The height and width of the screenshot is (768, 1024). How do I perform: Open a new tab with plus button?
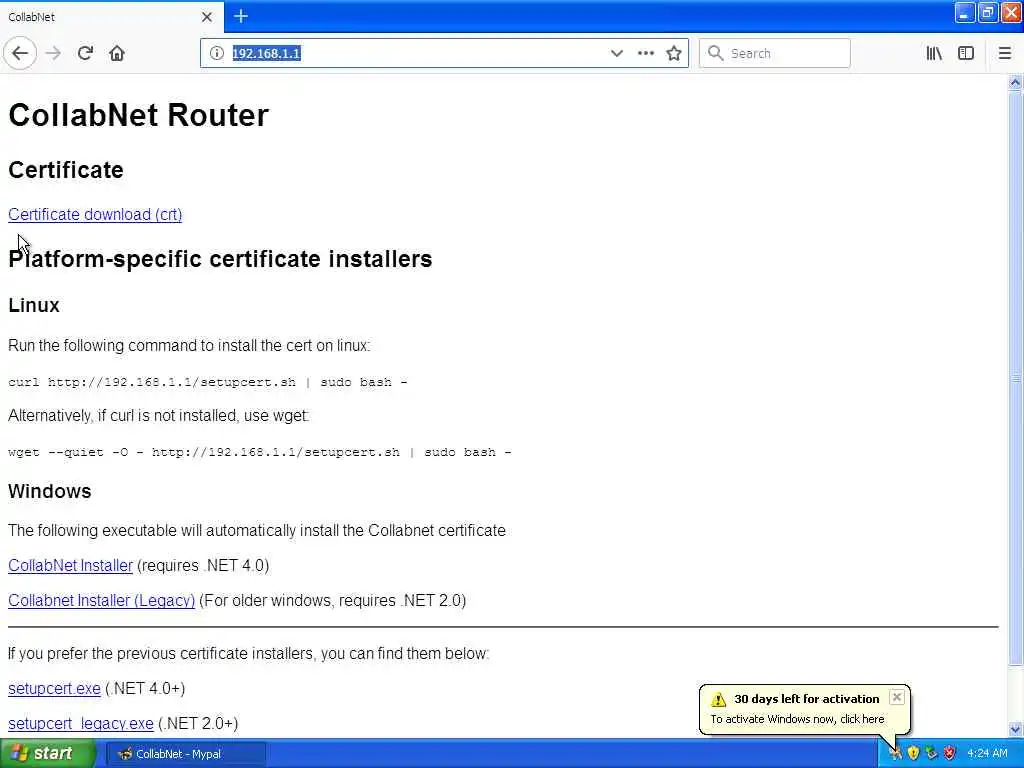click(241, 16)
